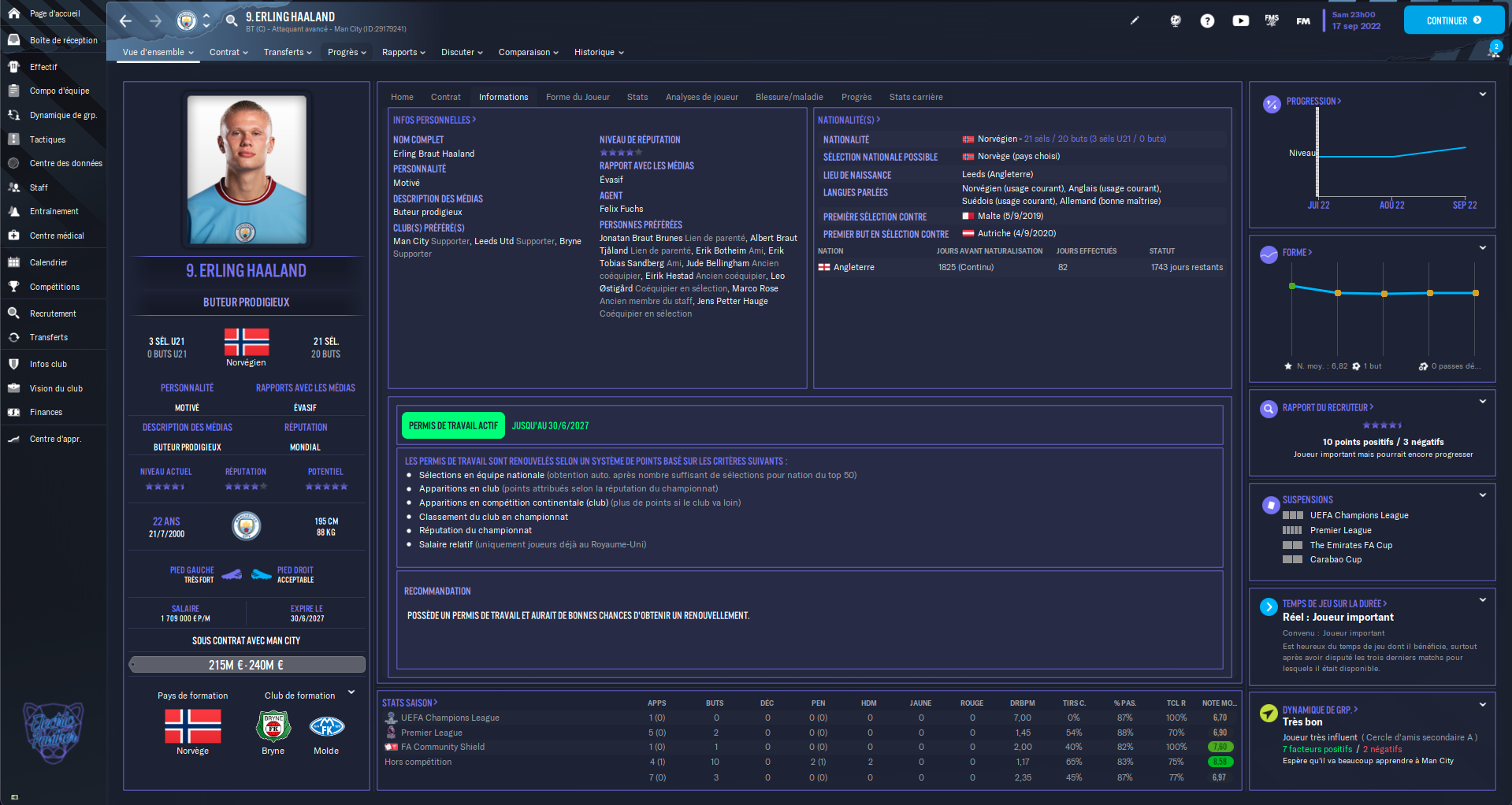Switch to the Forme du Joueur tab
Viewport: 1512px width, 805px height.
click(x=578, y=97)
